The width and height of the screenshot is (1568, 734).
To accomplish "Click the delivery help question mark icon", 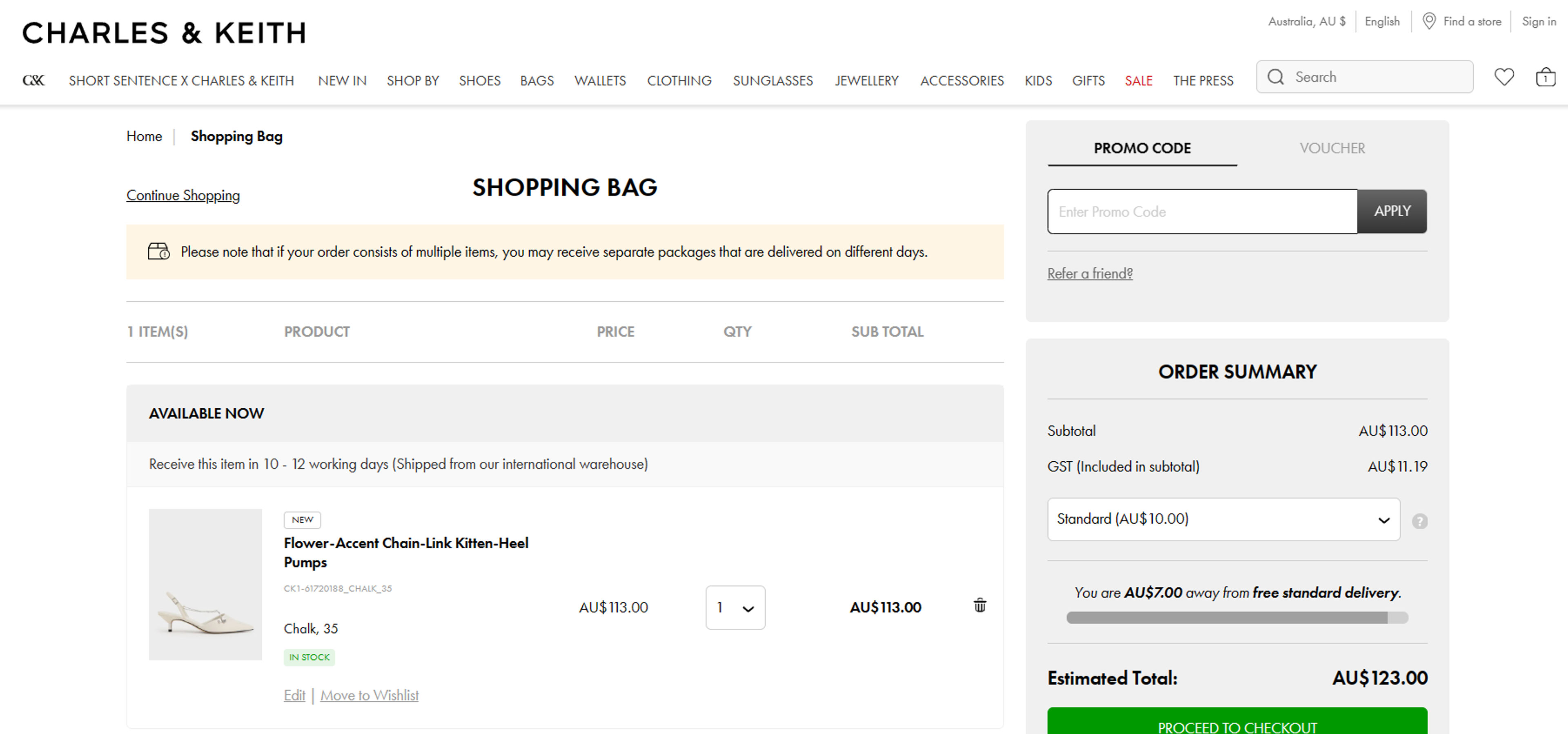I will [1419, 521].
